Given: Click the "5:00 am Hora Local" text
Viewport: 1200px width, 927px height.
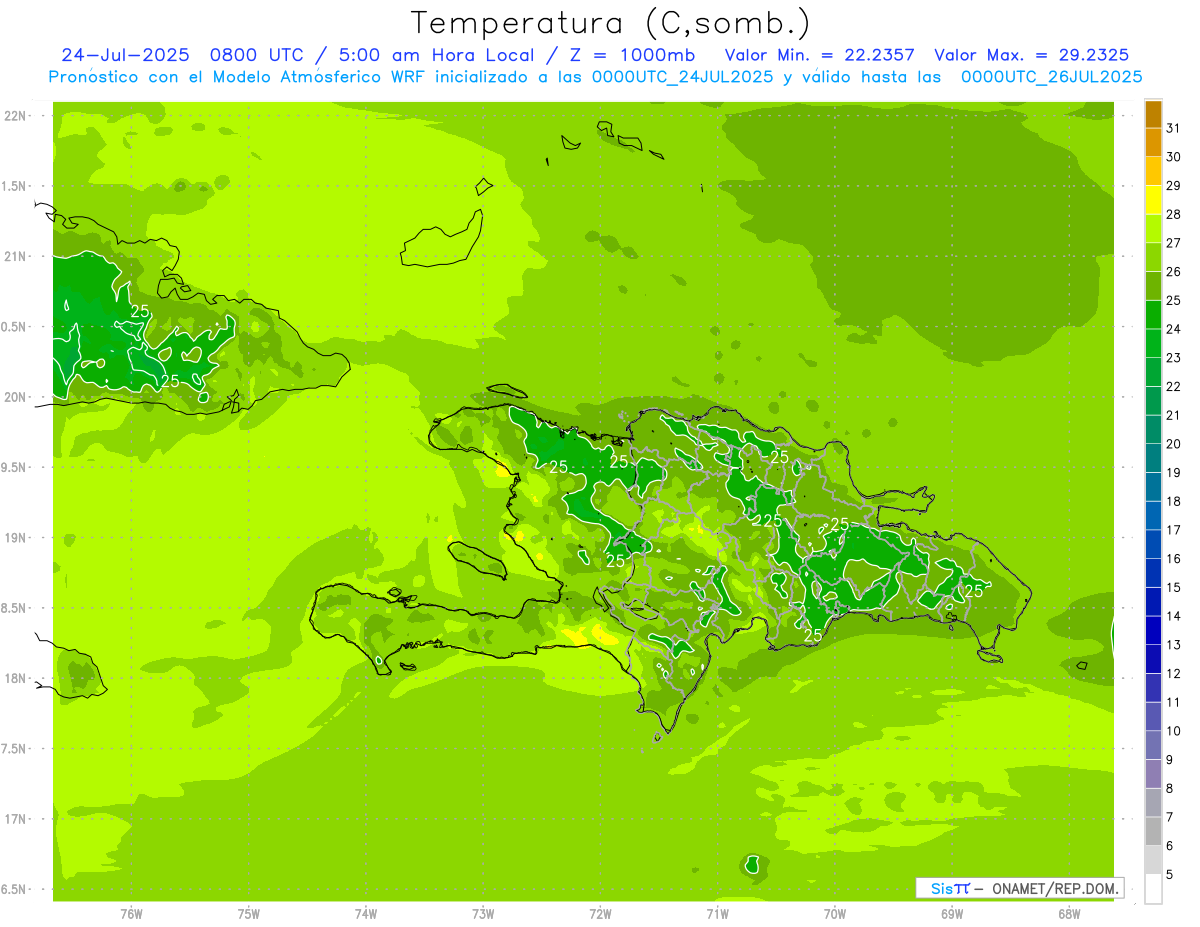Looking at the screenshot, I should (x=435, y=55).
